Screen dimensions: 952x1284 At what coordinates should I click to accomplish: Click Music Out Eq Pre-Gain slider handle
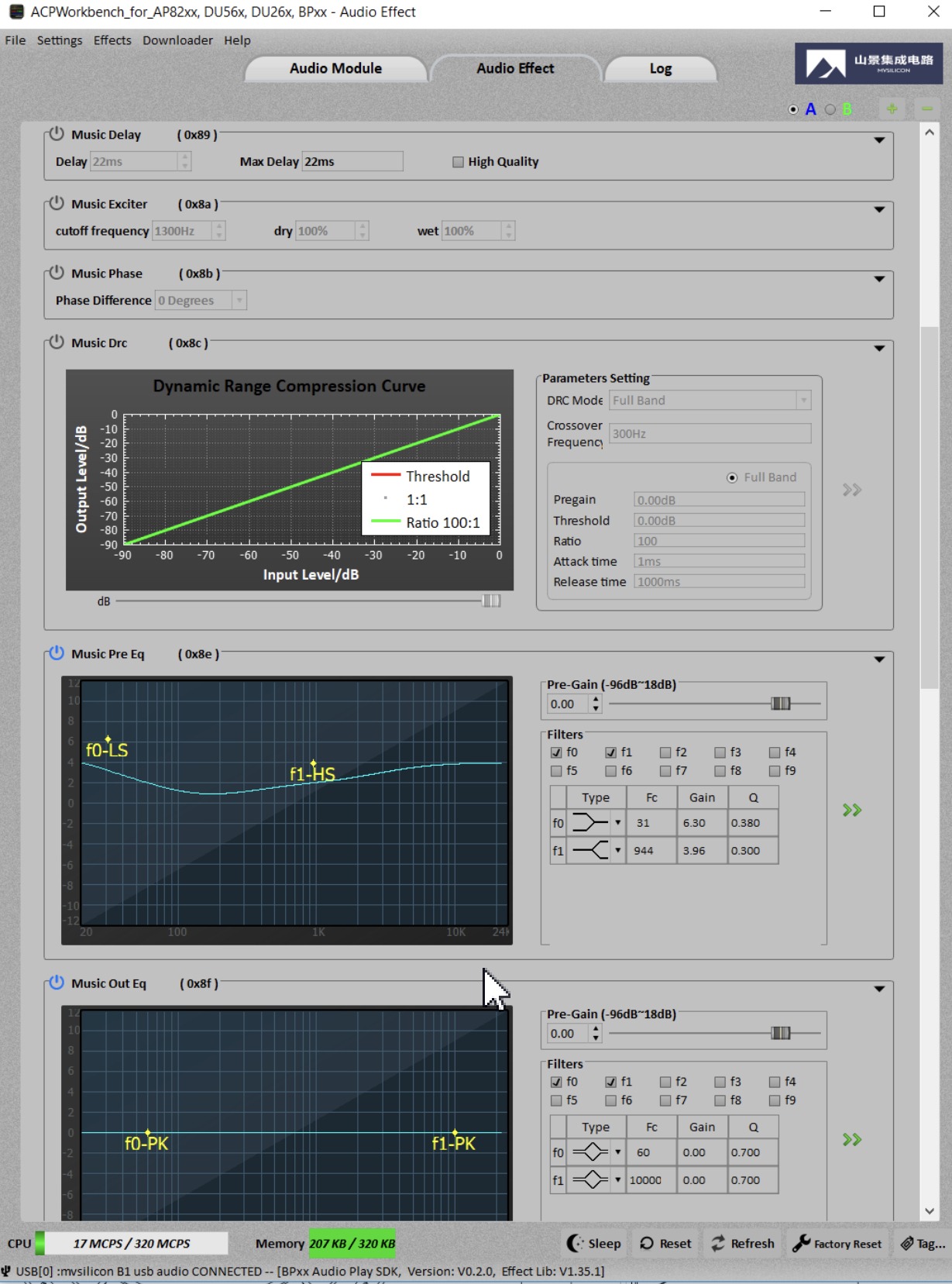click(x=781, y=1032)
